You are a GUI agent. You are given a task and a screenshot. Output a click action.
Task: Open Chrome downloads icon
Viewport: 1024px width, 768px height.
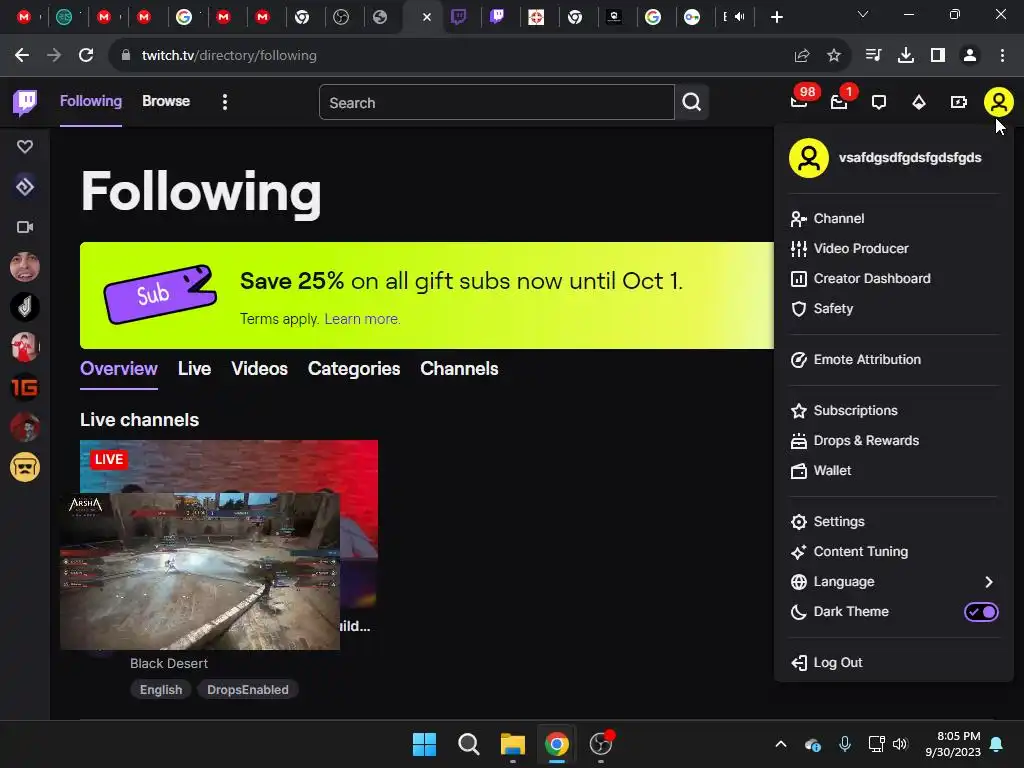pyautogui.click(x=906, y=56)
